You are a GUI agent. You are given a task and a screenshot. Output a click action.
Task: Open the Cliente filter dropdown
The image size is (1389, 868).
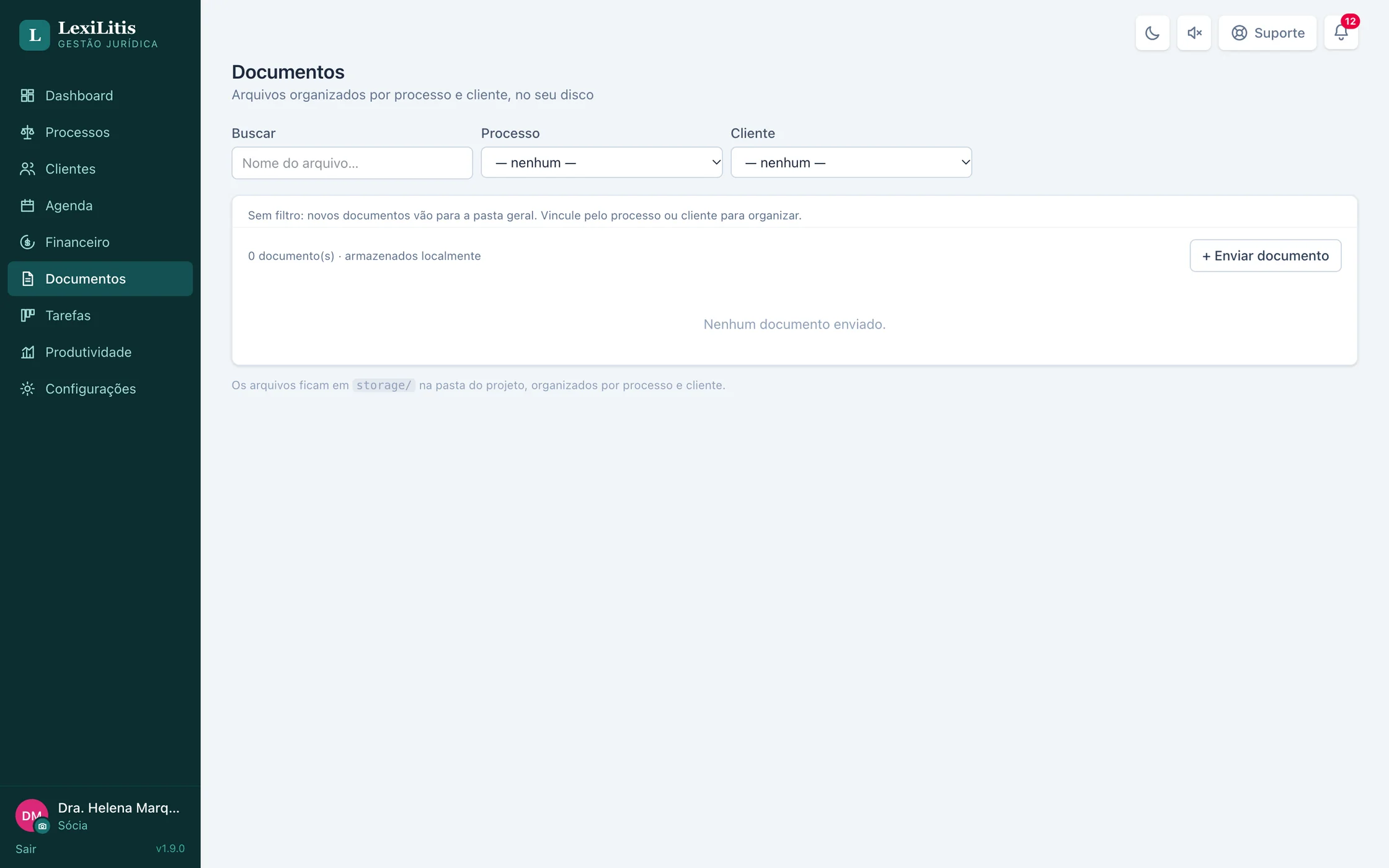[x=851, y=162]
